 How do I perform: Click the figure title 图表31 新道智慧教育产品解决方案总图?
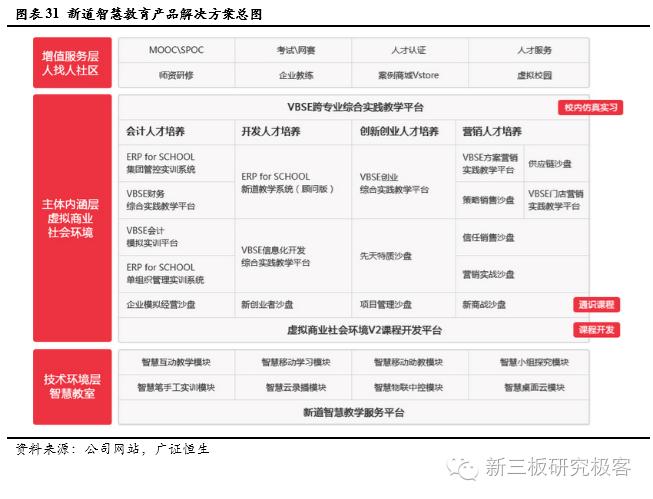pyautogui.click(x=139, y=14)
